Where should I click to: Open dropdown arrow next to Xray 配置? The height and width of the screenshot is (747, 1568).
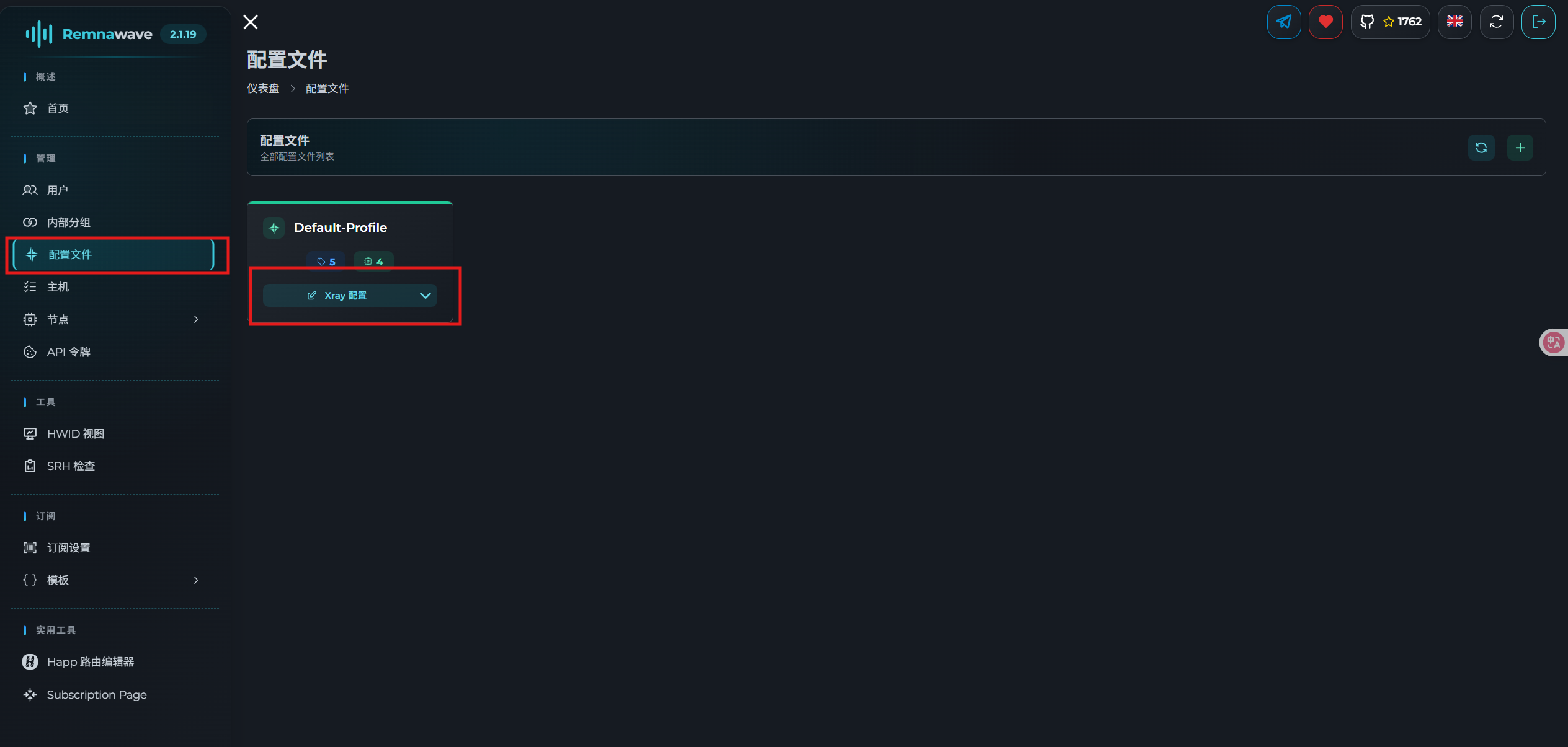pyautogui.click(x=425, y=296)
